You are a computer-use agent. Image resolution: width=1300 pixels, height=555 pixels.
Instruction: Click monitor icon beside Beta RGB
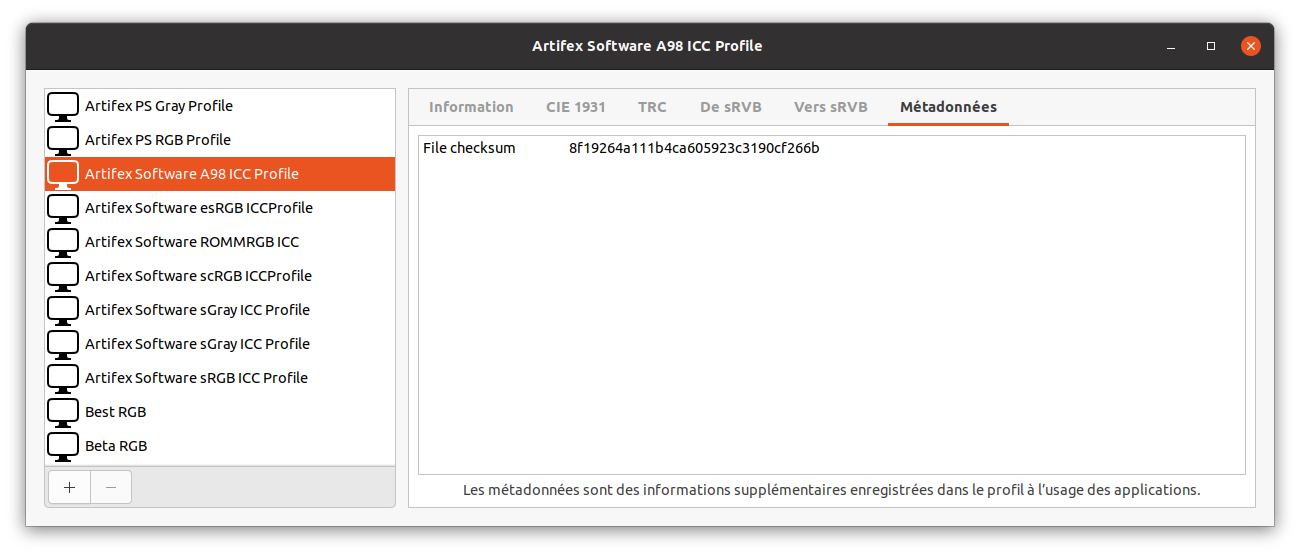pos(63,446)
